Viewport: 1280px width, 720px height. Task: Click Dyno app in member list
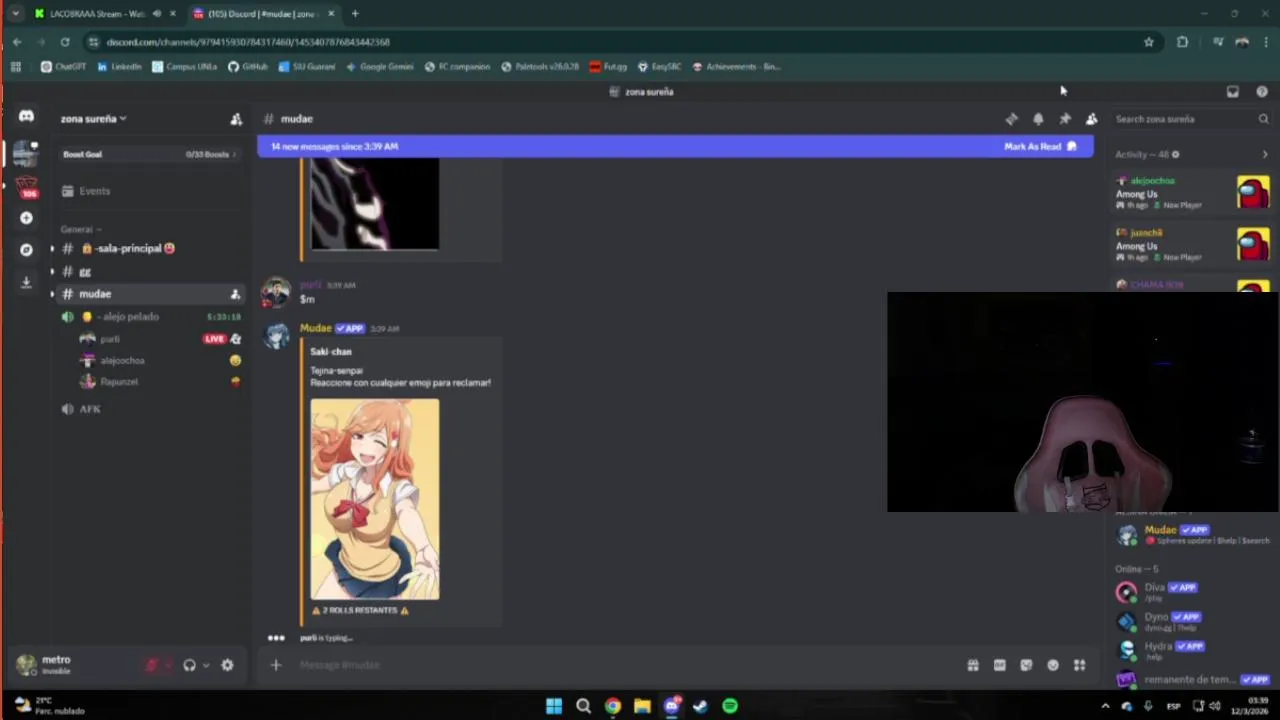click(1192, 621)
